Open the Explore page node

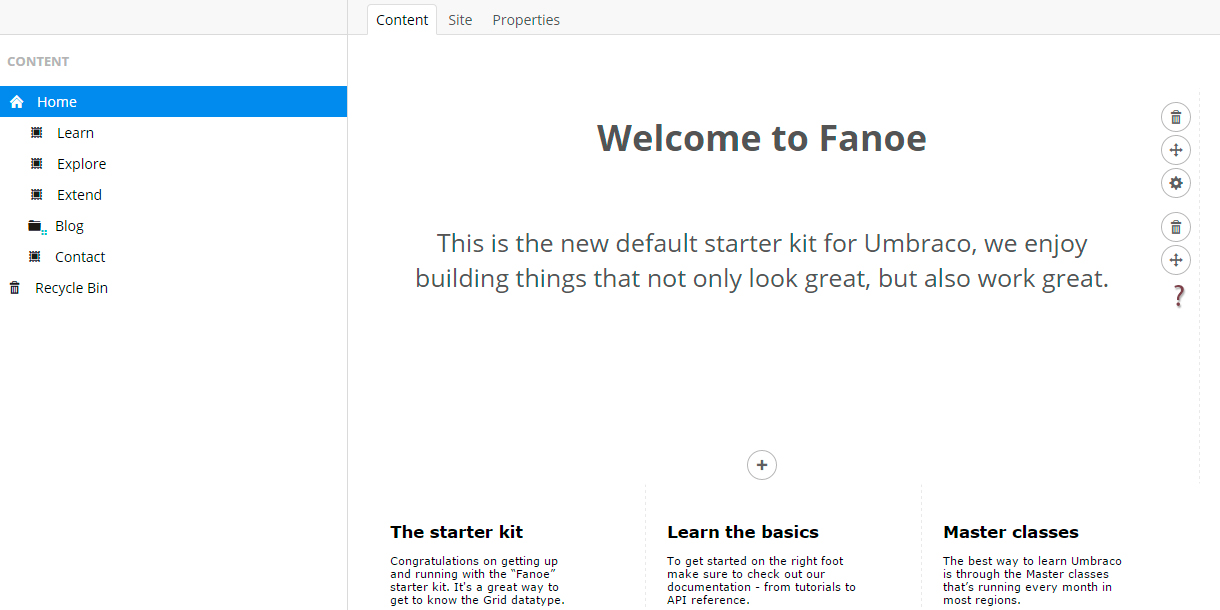81,164
